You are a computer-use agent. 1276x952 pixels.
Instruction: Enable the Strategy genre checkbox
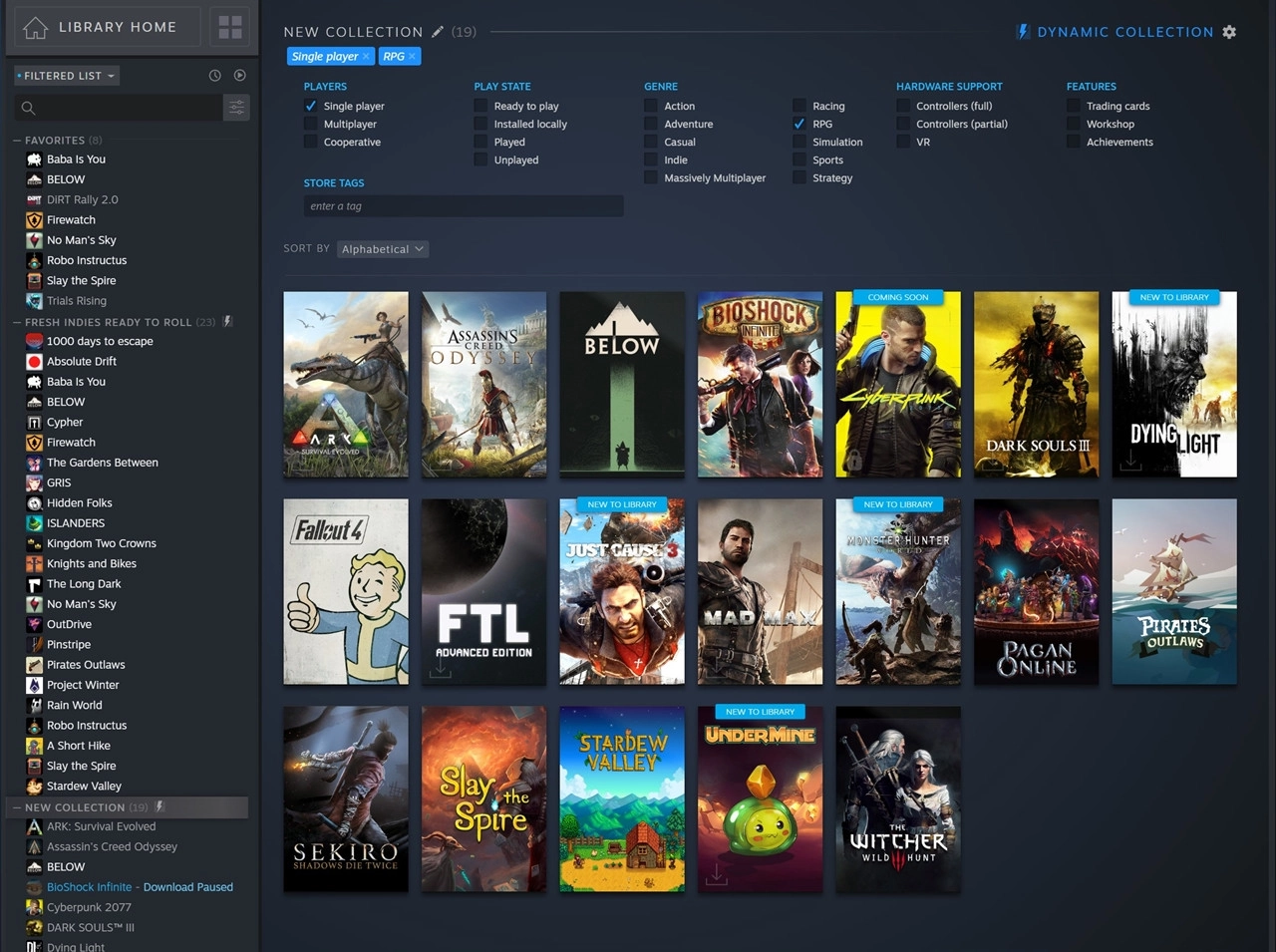point(799,177)
